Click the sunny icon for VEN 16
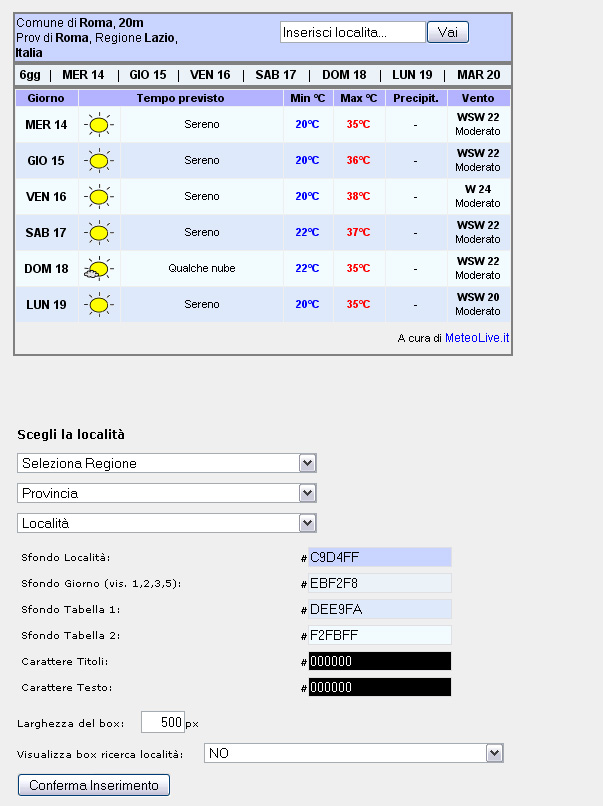603x806 pixels. point(99,197)
